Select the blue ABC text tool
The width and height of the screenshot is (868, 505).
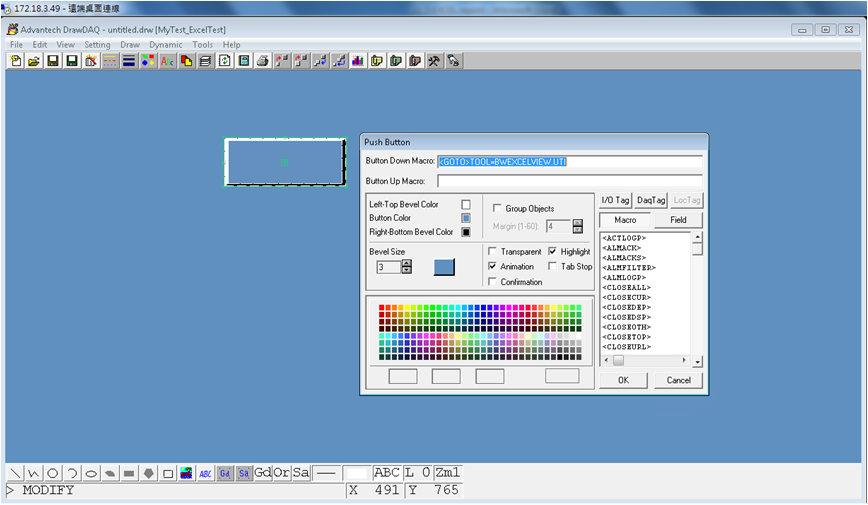(205, 473)
